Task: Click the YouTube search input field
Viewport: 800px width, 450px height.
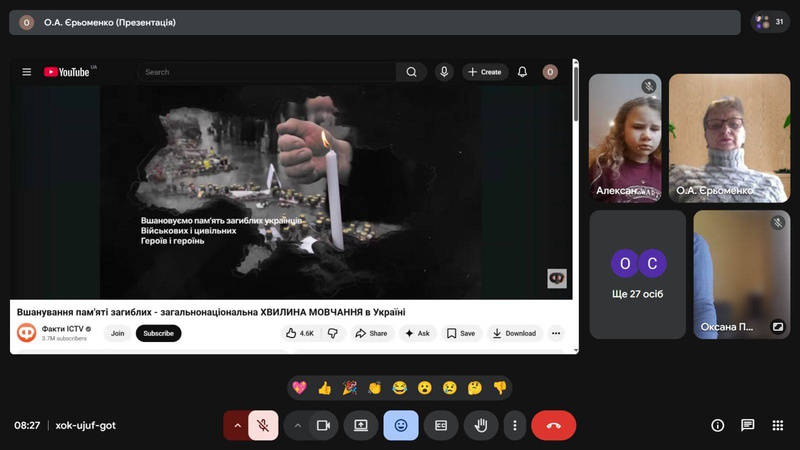Action: (267, 72)
